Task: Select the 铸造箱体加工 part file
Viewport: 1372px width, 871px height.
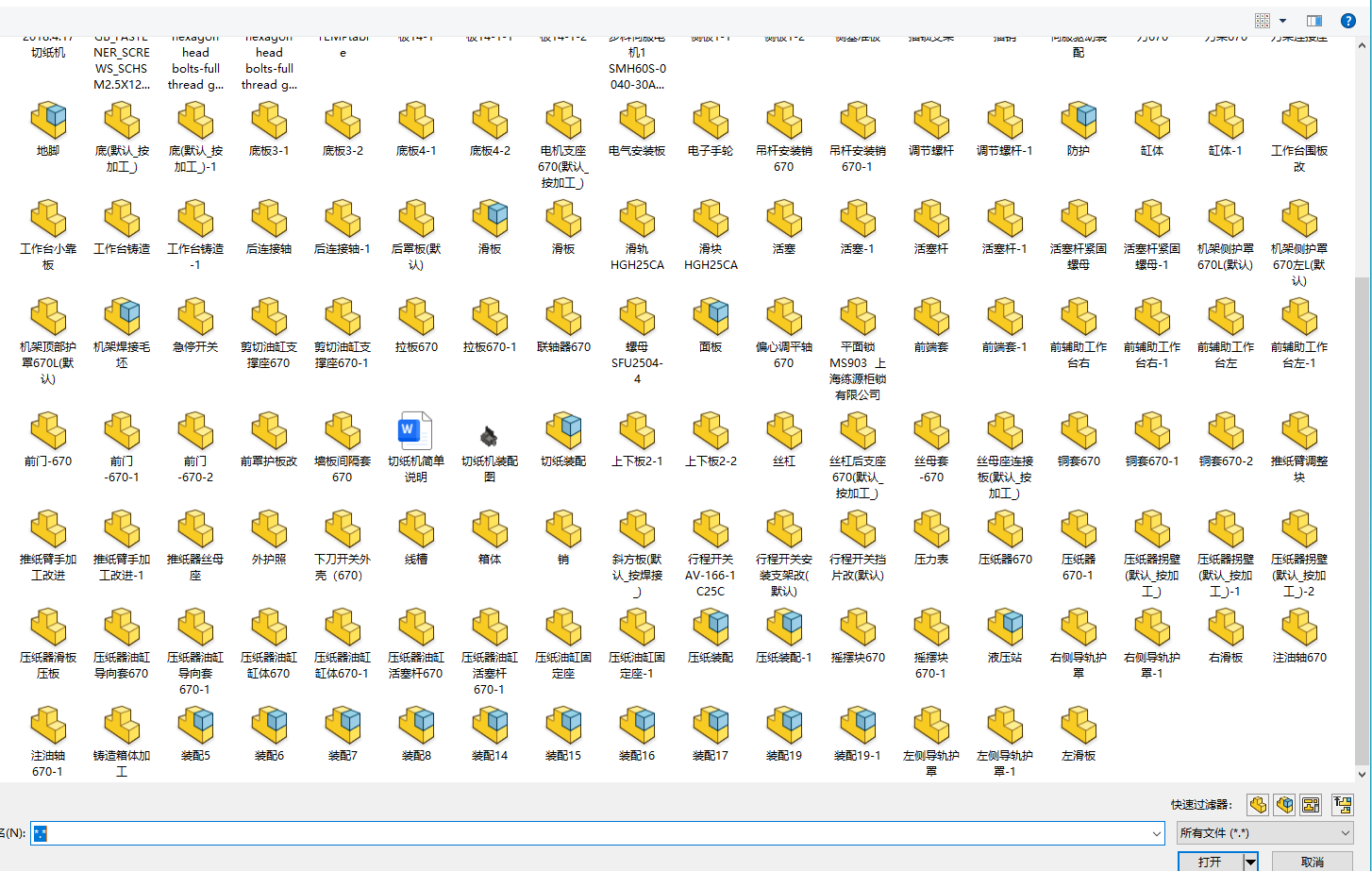Action: coord(122,744)
